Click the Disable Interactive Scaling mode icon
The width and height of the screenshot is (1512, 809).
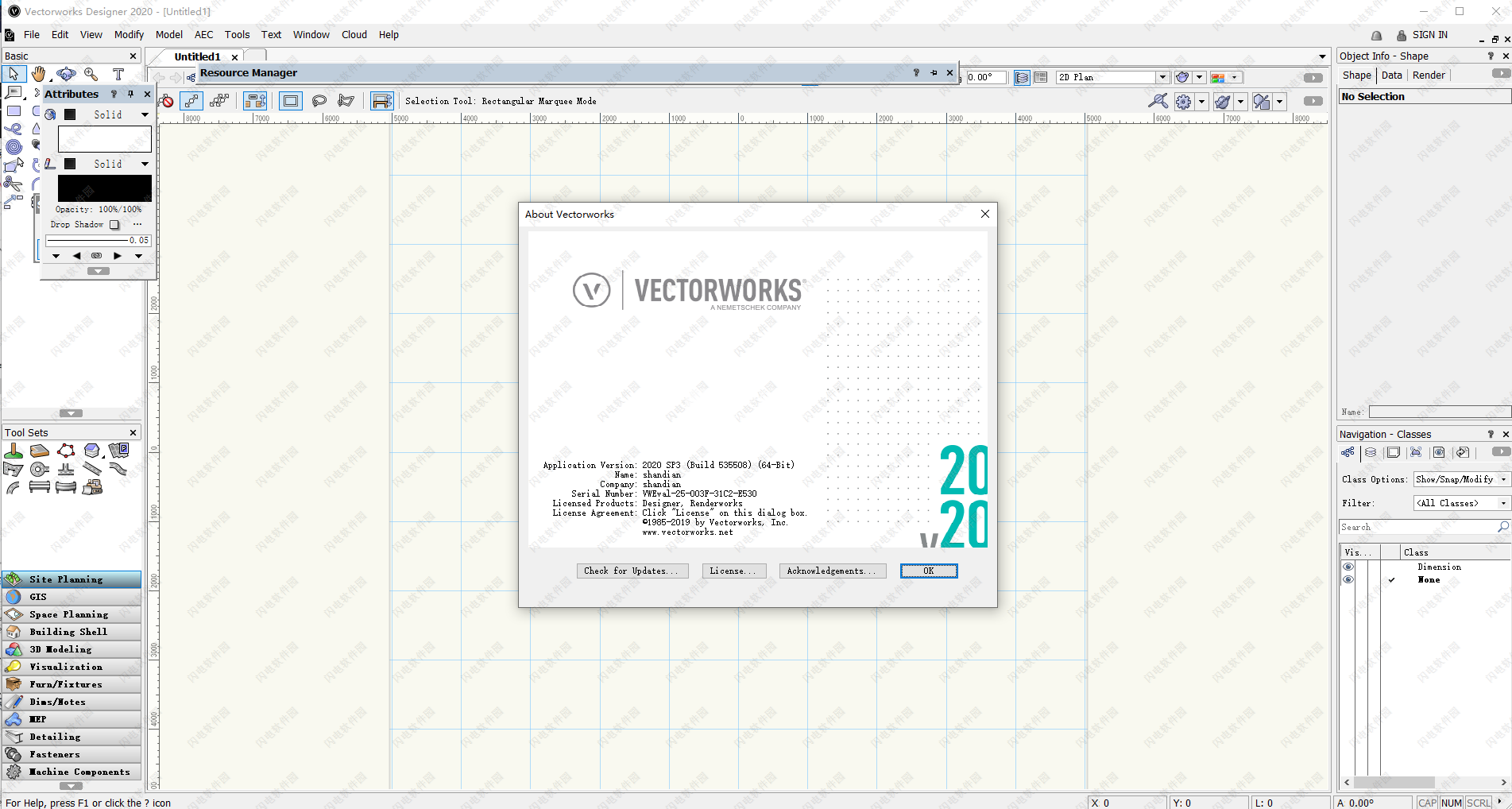(168, 101)
